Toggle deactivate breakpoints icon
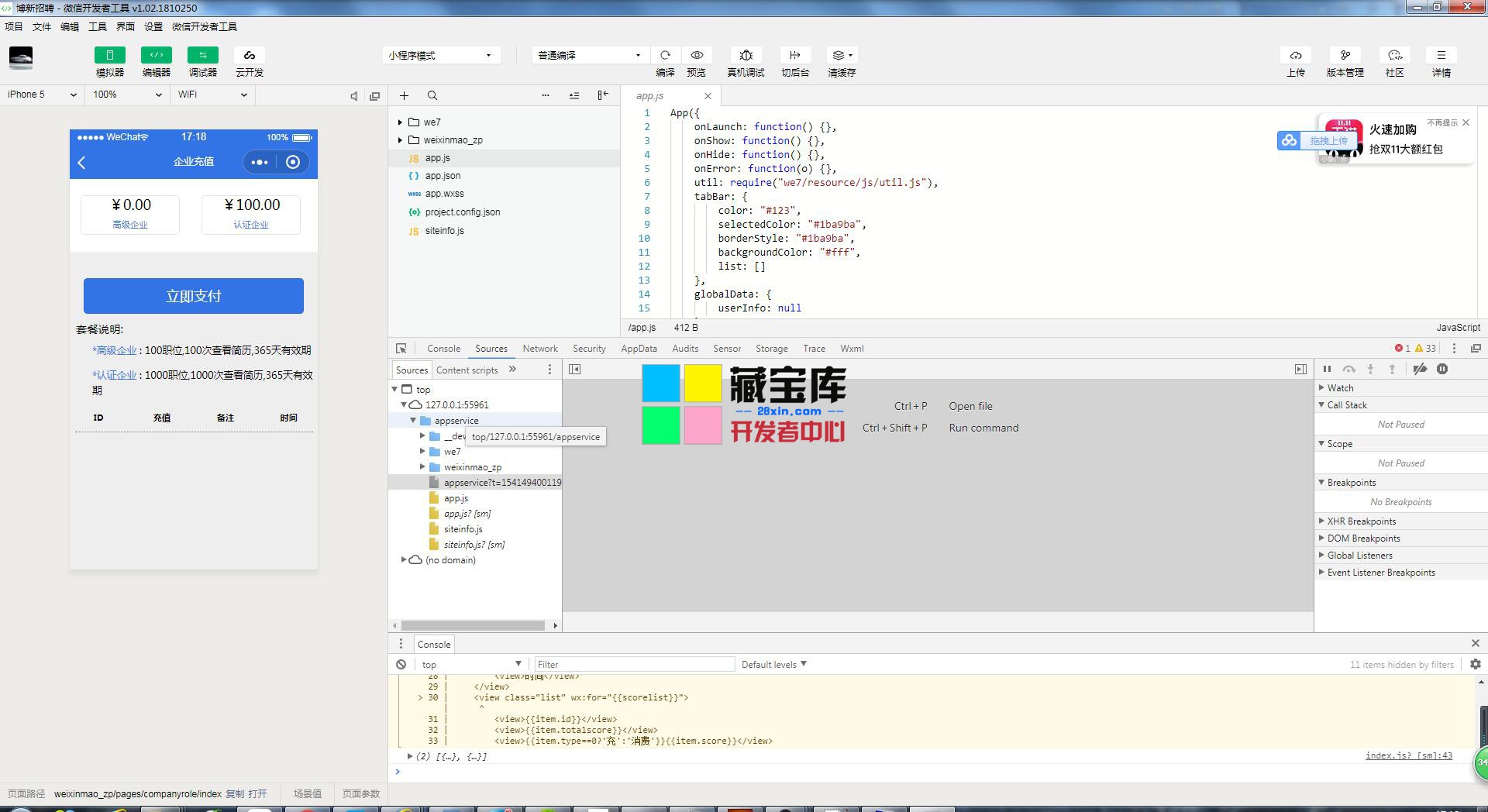The width and height of the screenshot is (1488, 812). [1420, 370]
